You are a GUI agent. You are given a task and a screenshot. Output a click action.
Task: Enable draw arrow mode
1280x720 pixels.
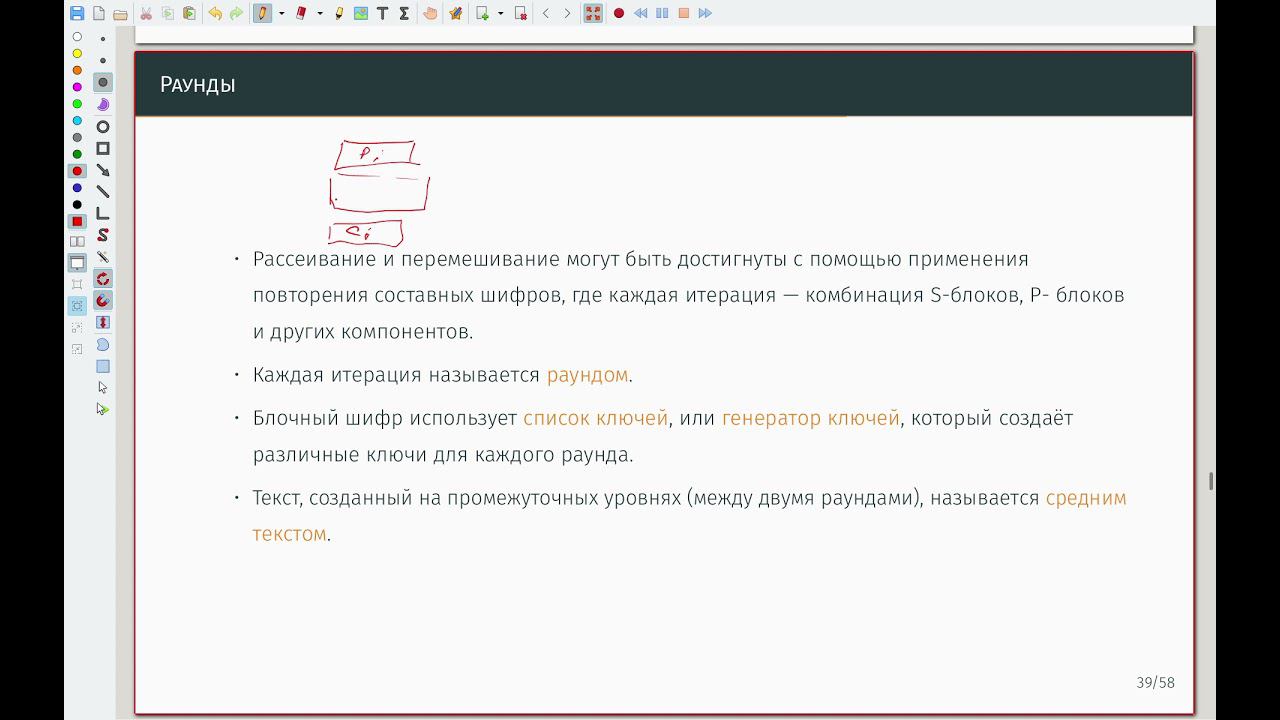pyautogui.click(x=103, y=170)
